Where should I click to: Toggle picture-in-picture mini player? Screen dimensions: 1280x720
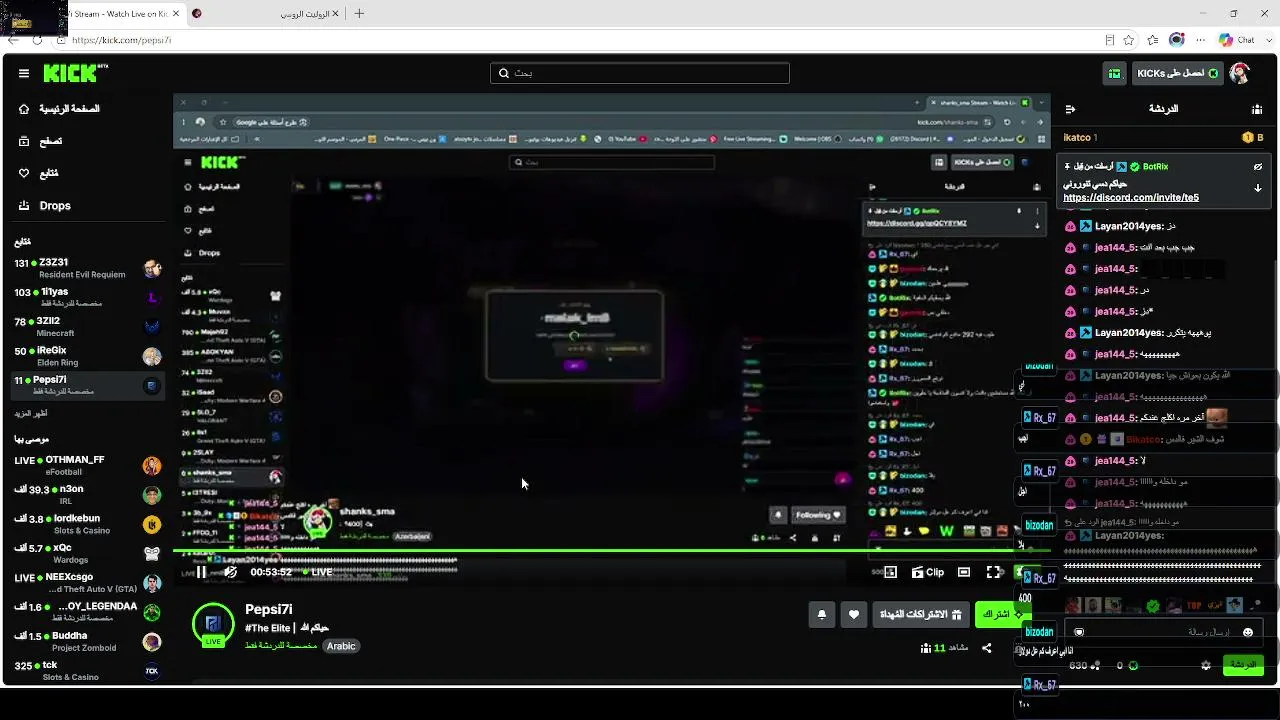(890, 572)
